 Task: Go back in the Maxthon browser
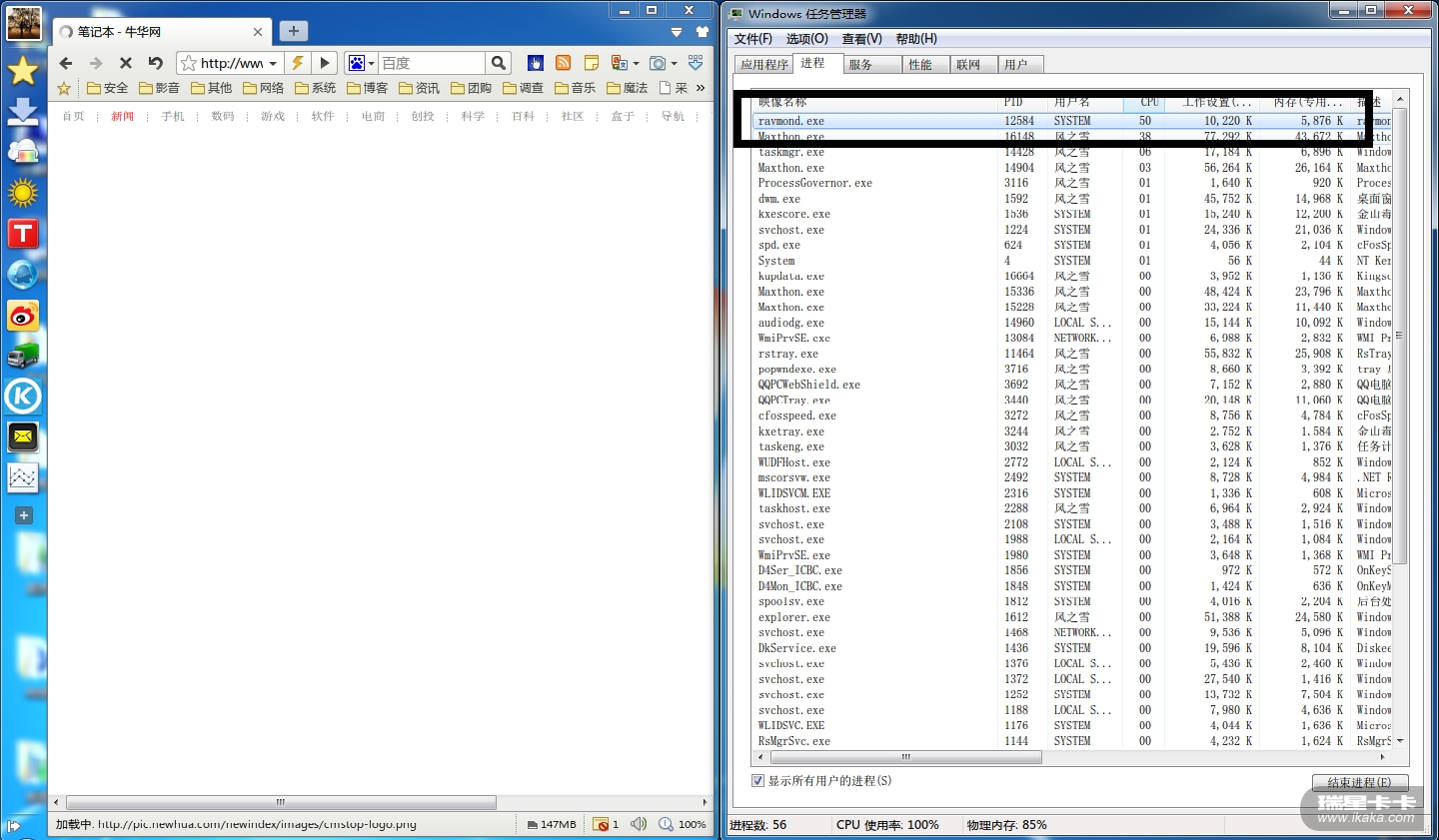click(66, 63)
